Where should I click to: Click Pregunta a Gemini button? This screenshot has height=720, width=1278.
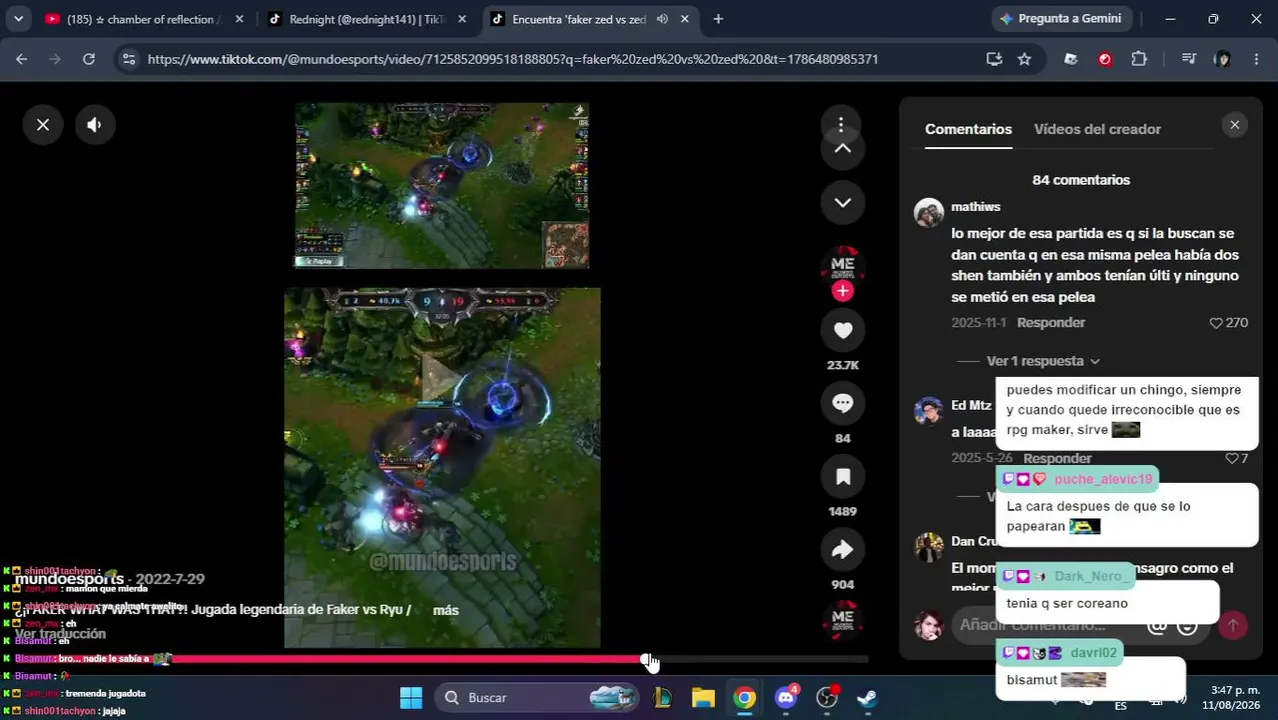pyautogui.click(x=1062, y=19)
